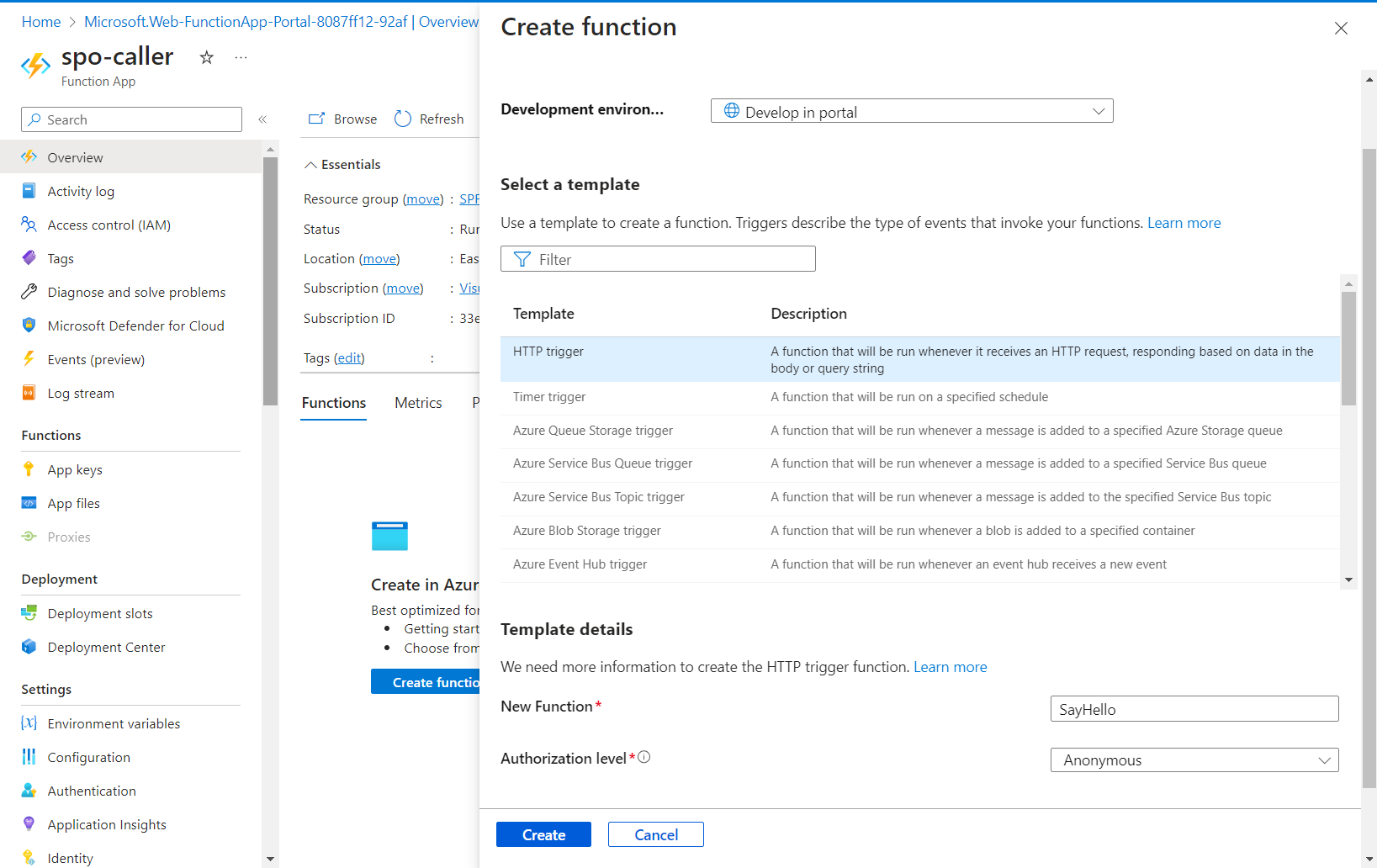Click the Create button

543,834
